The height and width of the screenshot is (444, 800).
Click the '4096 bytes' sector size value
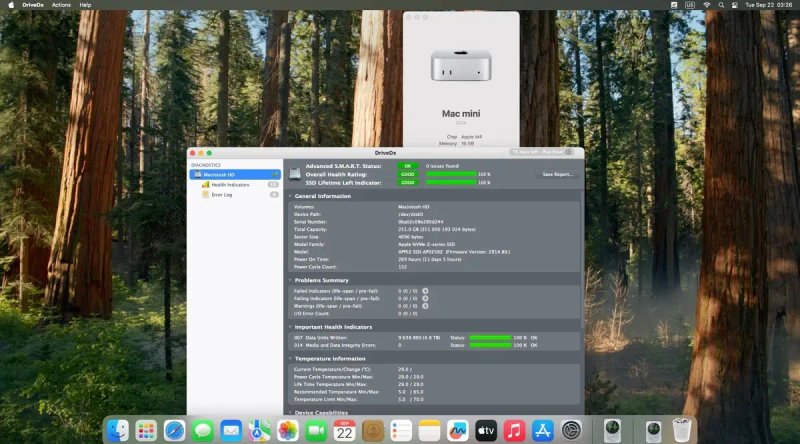pos(410,237)
